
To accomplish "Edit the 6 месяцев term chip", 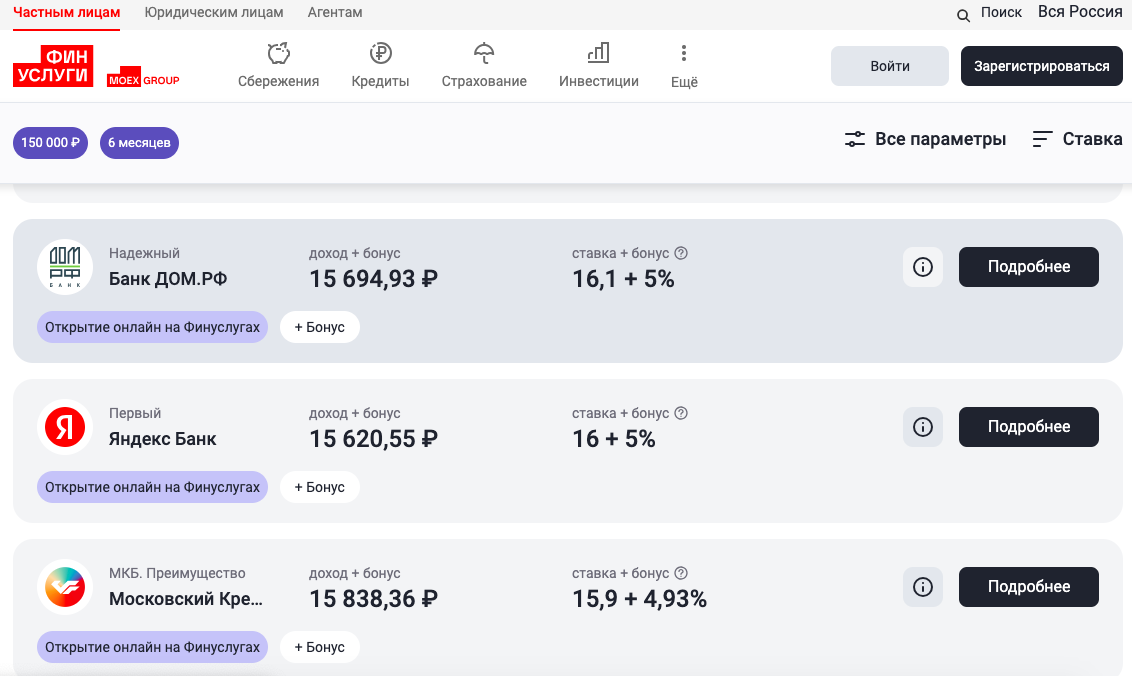I will tap(139, 142).
